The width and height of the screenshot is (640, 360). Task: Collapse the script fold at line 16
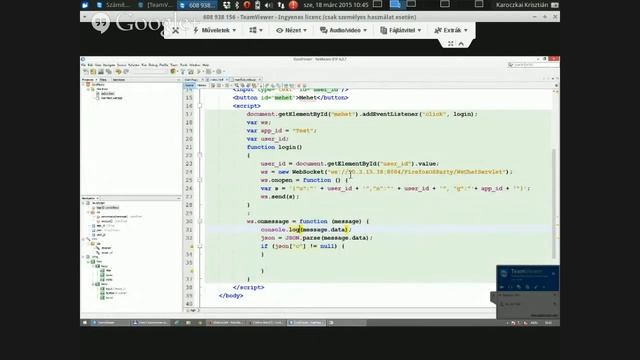tap(200, 106)
